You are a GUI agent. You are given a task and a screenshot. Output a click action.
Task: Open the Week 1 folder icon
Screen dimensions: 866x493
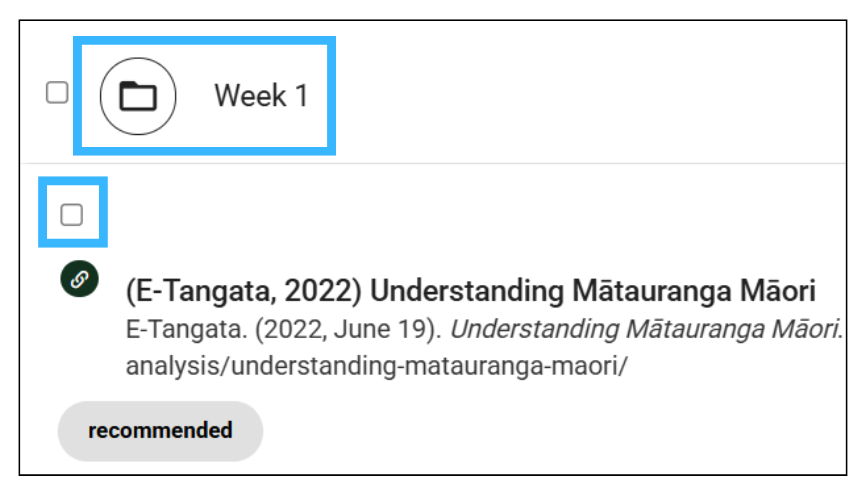click(138, 97)
